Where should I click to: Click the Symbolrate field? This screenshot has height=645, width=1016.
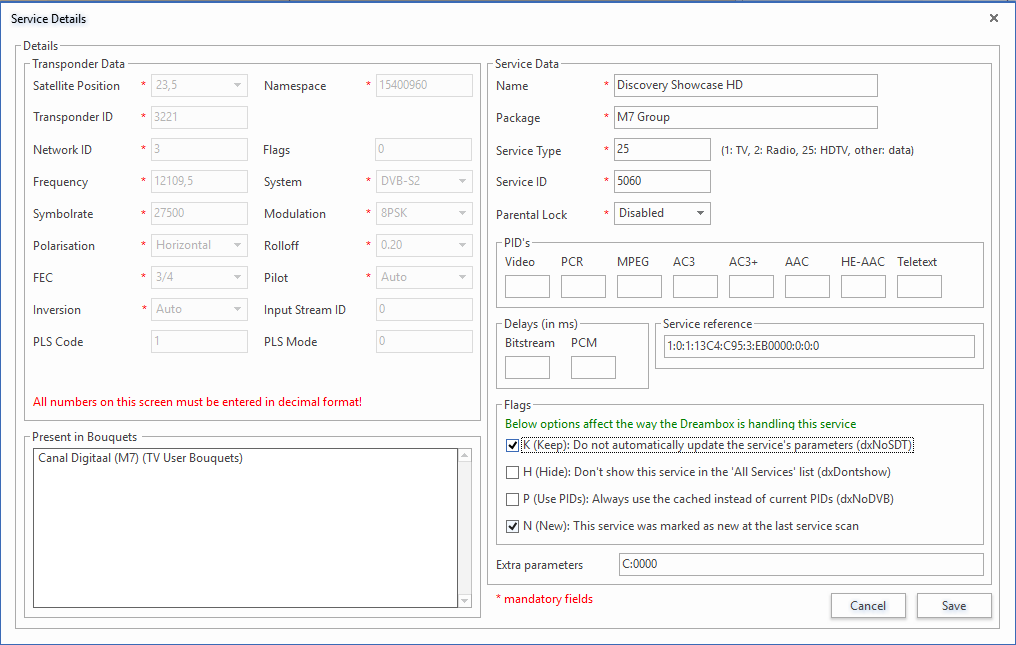(199, 213)
